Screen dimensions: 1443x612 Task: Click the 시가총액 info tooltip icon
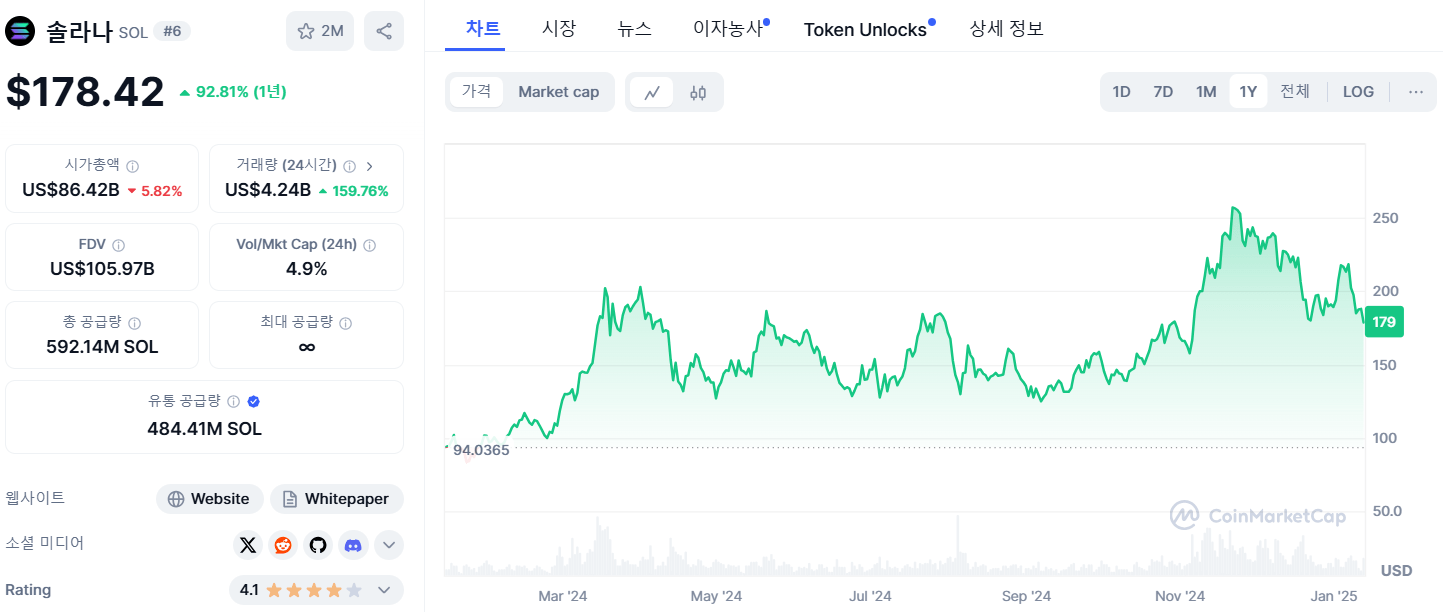tap(130, 166)
